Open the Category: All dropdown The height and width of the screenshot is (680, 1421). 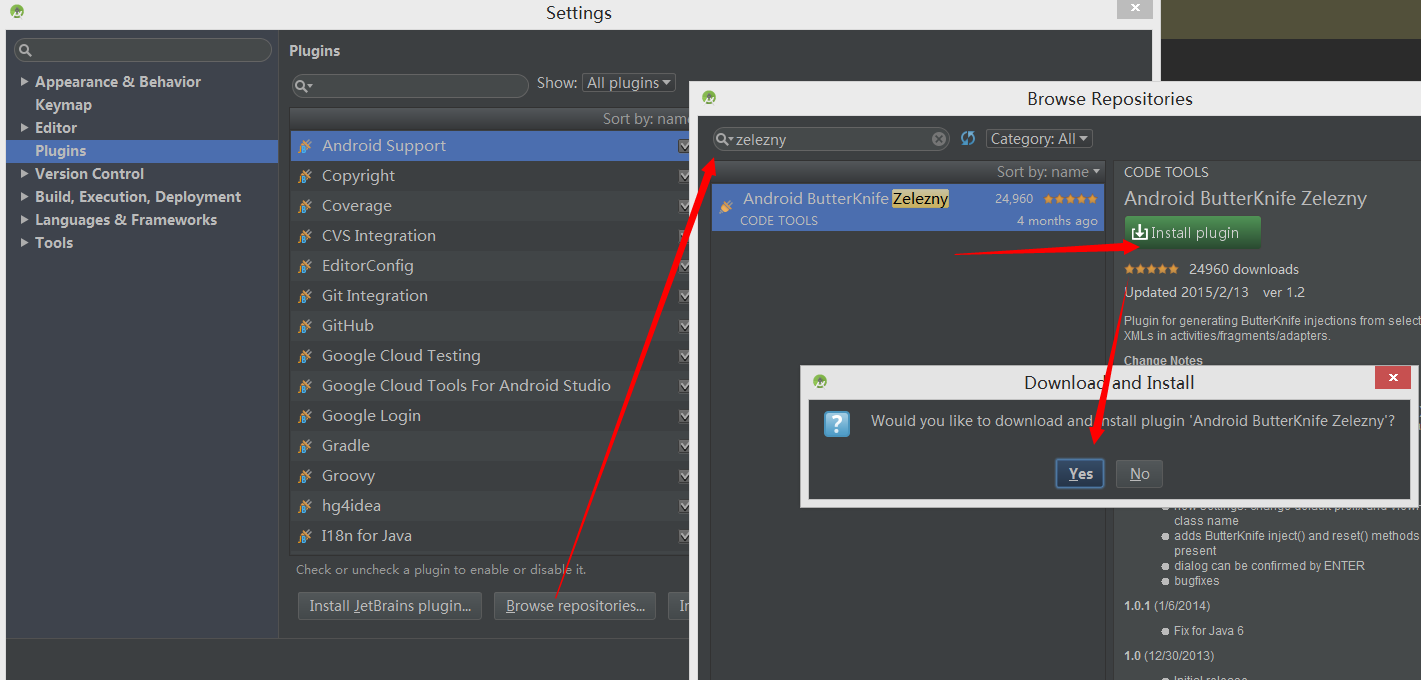pos(1039,139)
